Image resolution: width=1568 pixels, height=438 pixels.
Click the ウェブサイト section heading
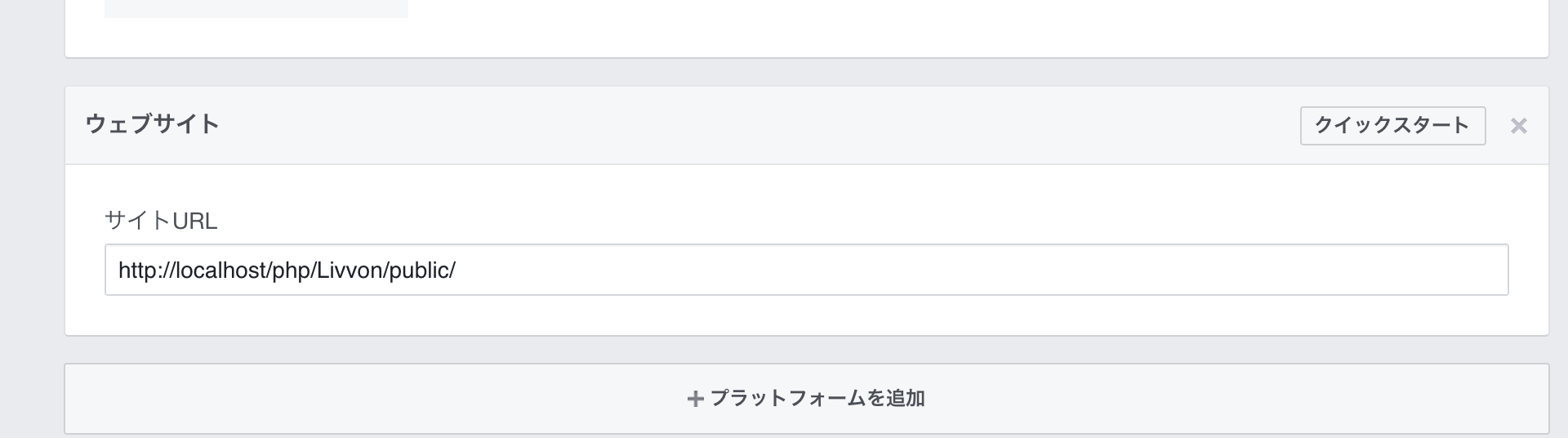coord(153,124)
